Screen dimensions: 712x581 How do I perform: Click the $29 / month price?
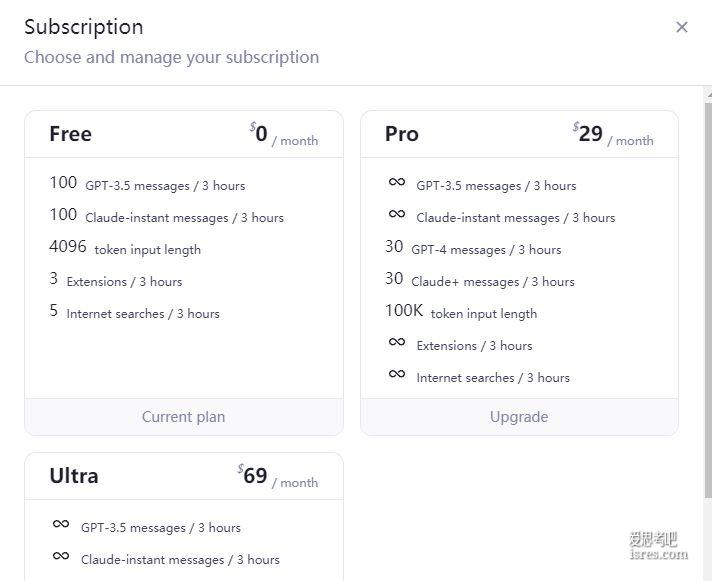click(613, 134)
